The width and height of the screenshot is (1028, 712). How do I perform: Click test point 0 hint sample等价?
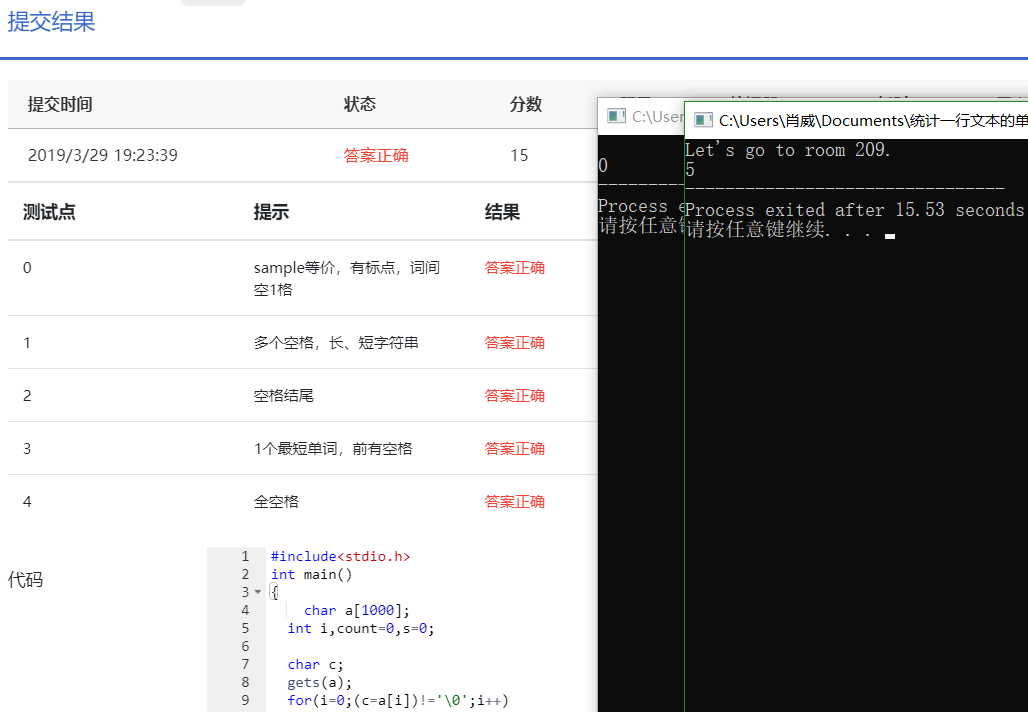point(346,278)
